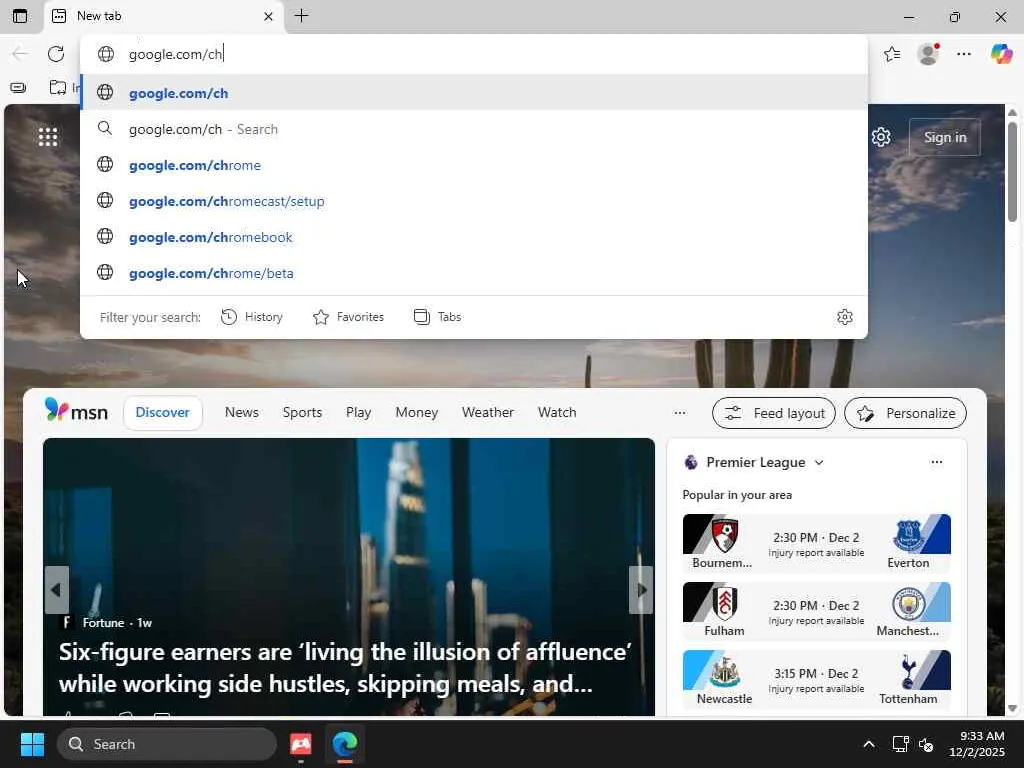This screenshot has height=768, width=1024.
Task: Click the scrollbar down arrow
Action: [1012, 708]
